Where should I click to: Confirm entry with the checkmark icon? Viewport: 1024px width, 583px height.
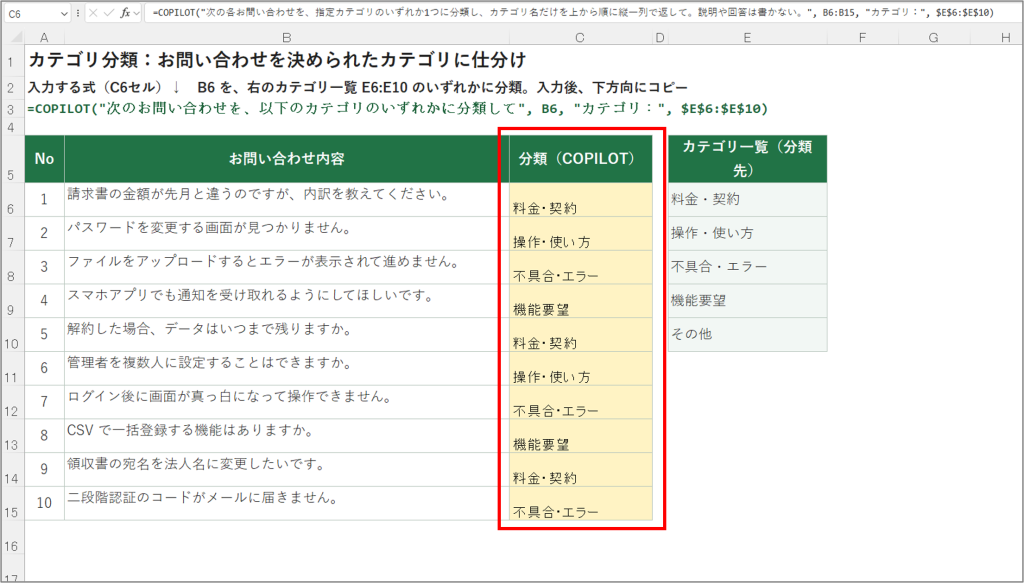[109, 13]
